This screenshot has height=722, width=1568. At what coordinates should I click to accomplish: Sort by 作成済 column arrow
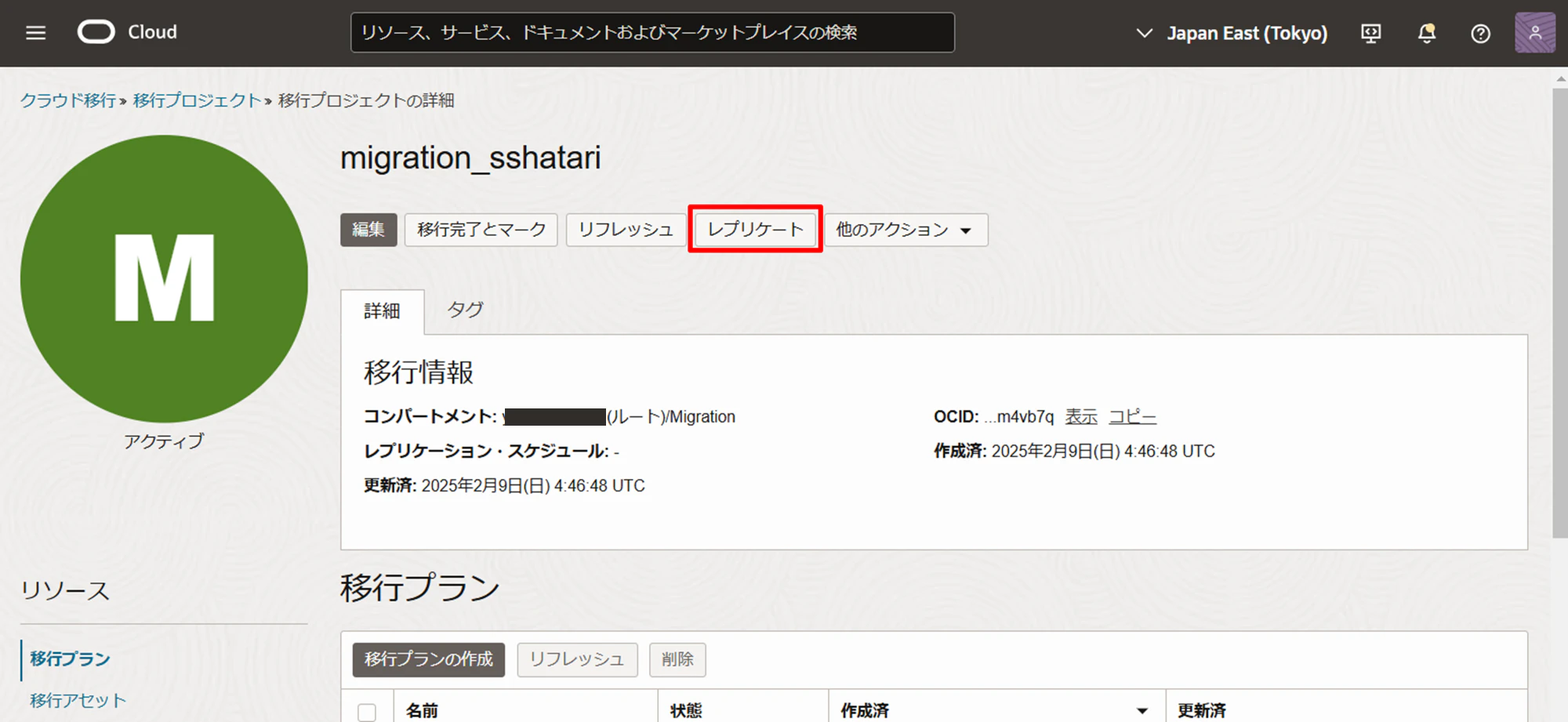pyautogui.click(x=1142, y=711)
